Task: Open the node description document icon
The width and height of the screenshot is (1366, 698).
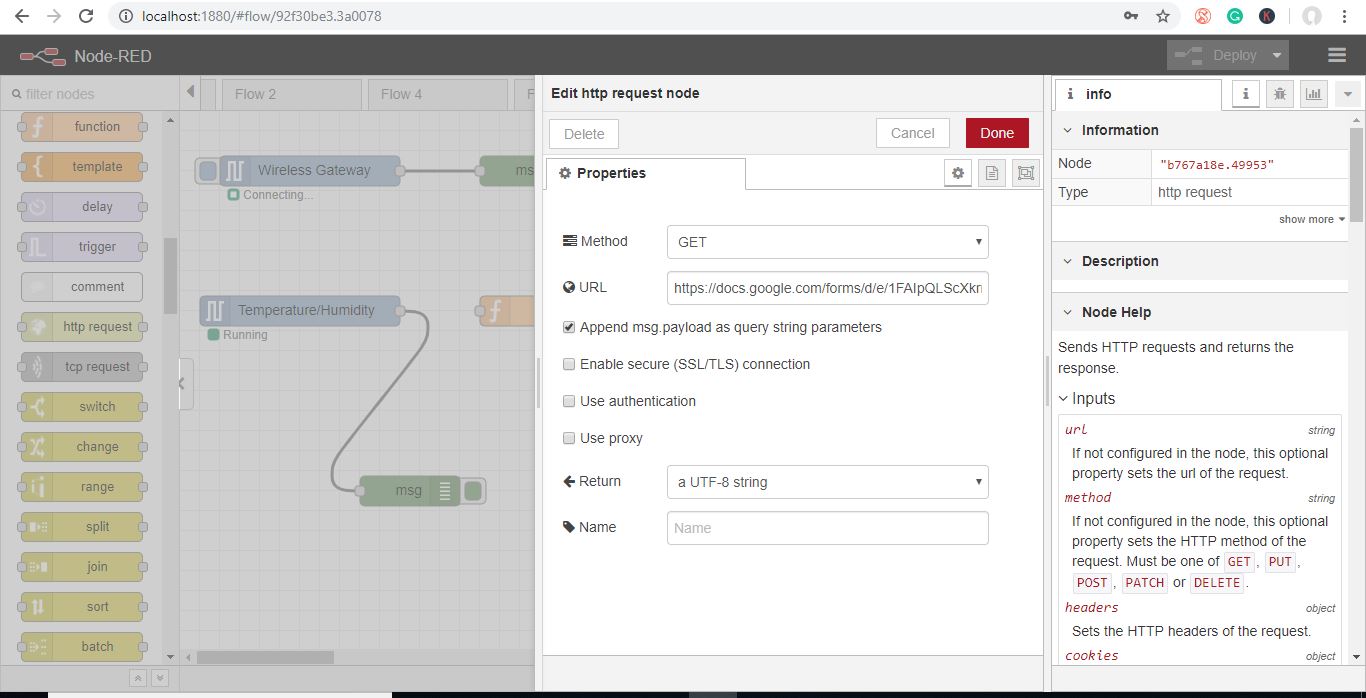Action: 991,173
